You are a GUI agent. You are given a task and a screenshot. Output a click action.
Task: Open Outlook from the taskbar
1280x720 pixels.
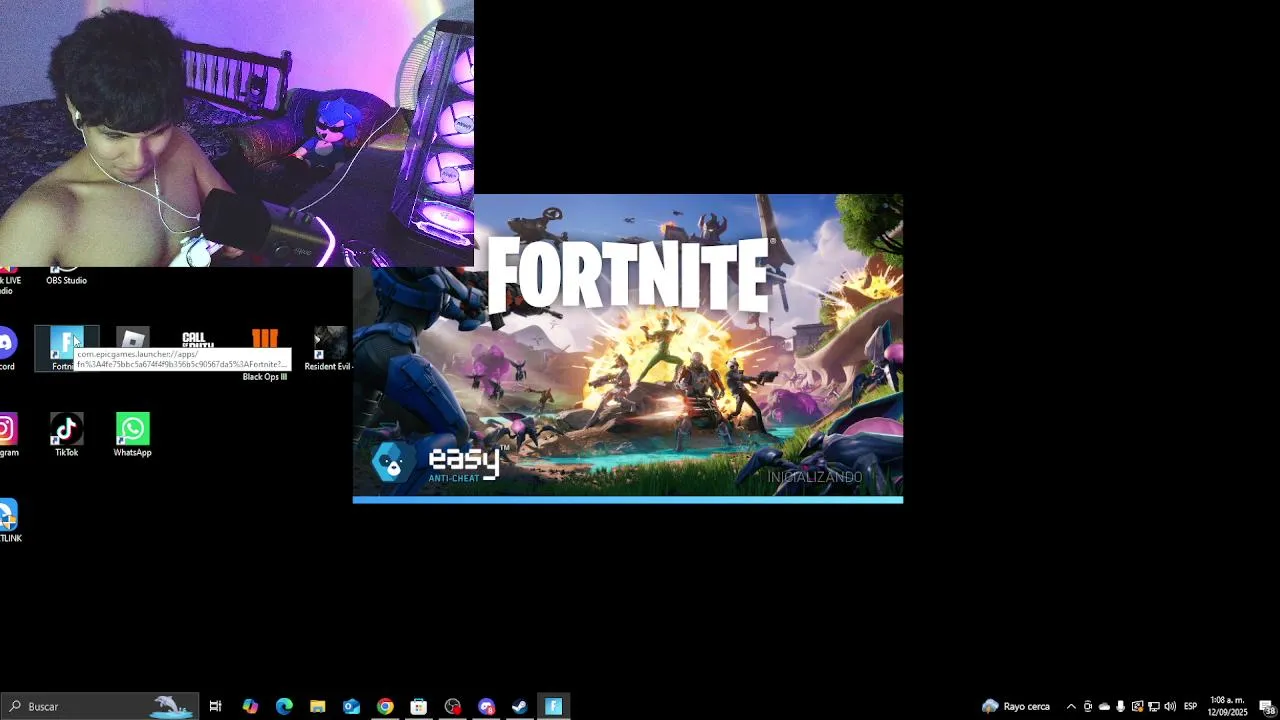click(x=351, y=706)
